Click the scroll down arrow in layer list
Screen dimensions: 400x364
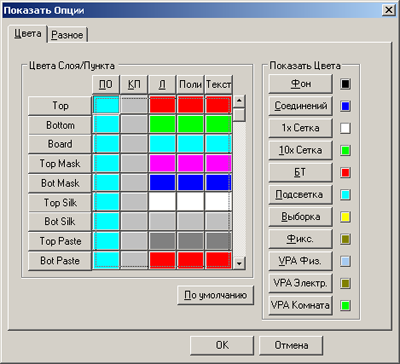point(239,263)
